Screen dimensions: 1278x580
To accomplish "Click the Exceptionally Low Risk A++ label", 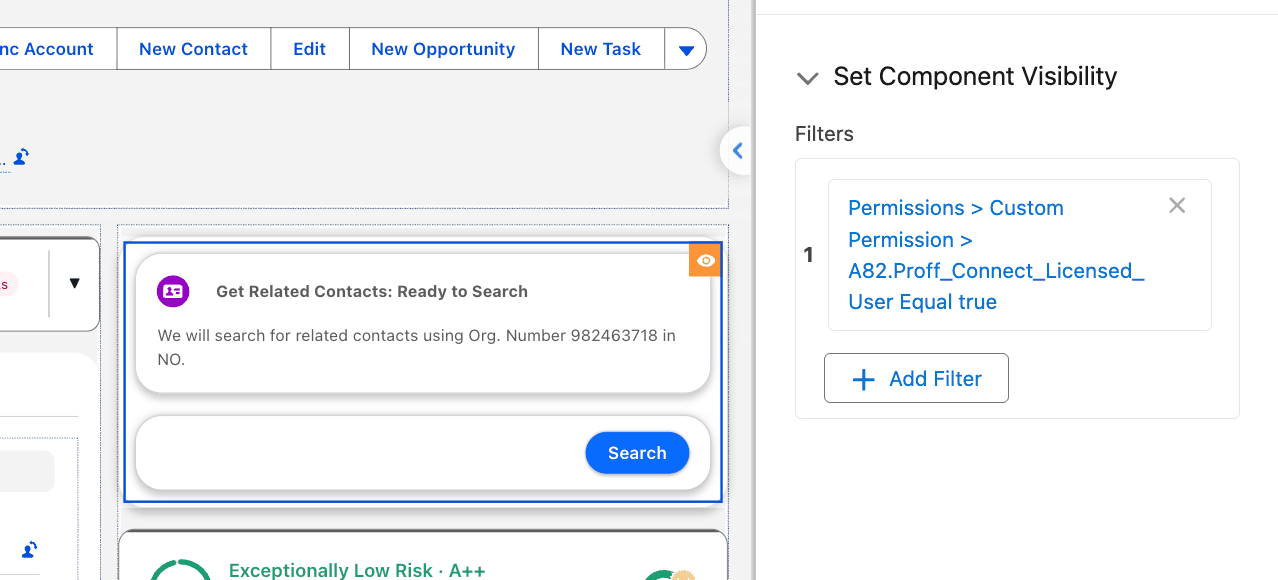I will click(357, 570).
